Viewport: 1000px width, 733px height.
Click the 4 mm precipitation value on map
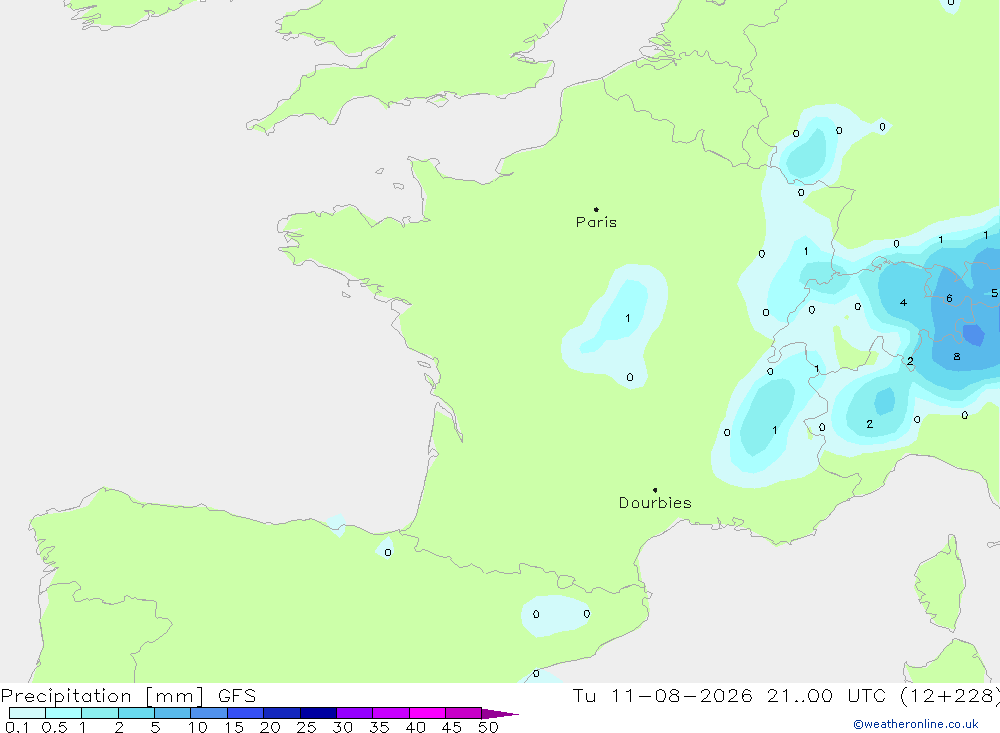(x=903, y=302)
